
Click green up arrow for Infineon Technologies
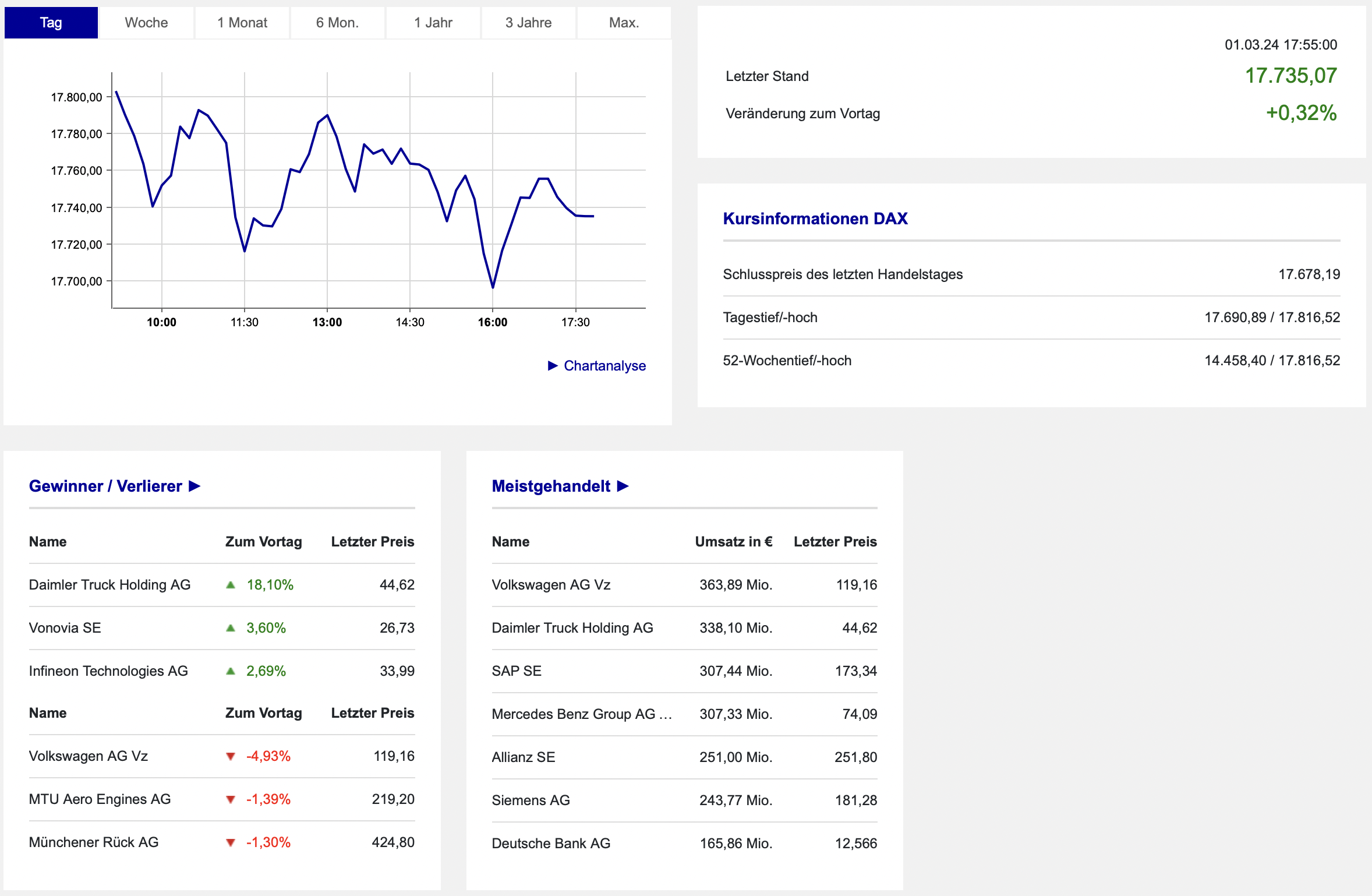tap(231, 671)
